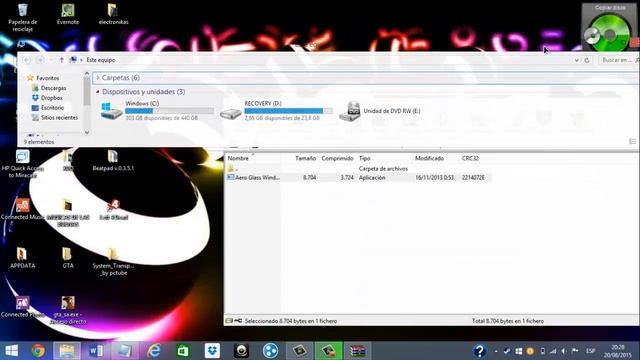Click the 'Este equipo' address breadcrumb

pyautogui.click(x=101, y=60)
